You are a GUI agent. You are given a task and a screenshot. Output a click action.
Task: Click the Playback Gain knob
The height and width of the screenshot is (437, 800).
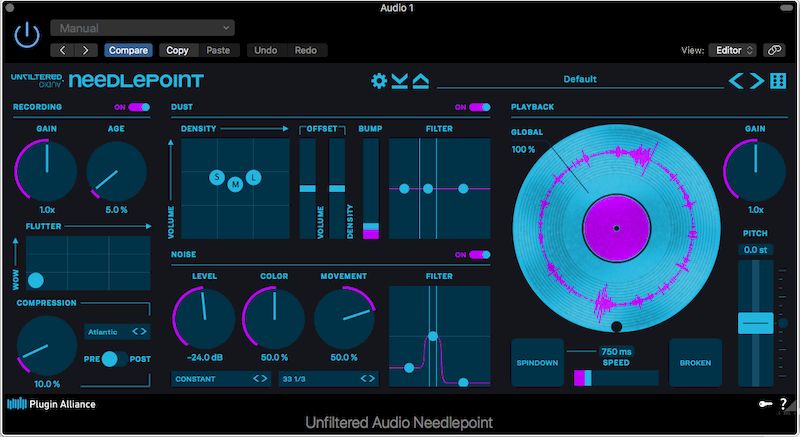pos(755,171)
